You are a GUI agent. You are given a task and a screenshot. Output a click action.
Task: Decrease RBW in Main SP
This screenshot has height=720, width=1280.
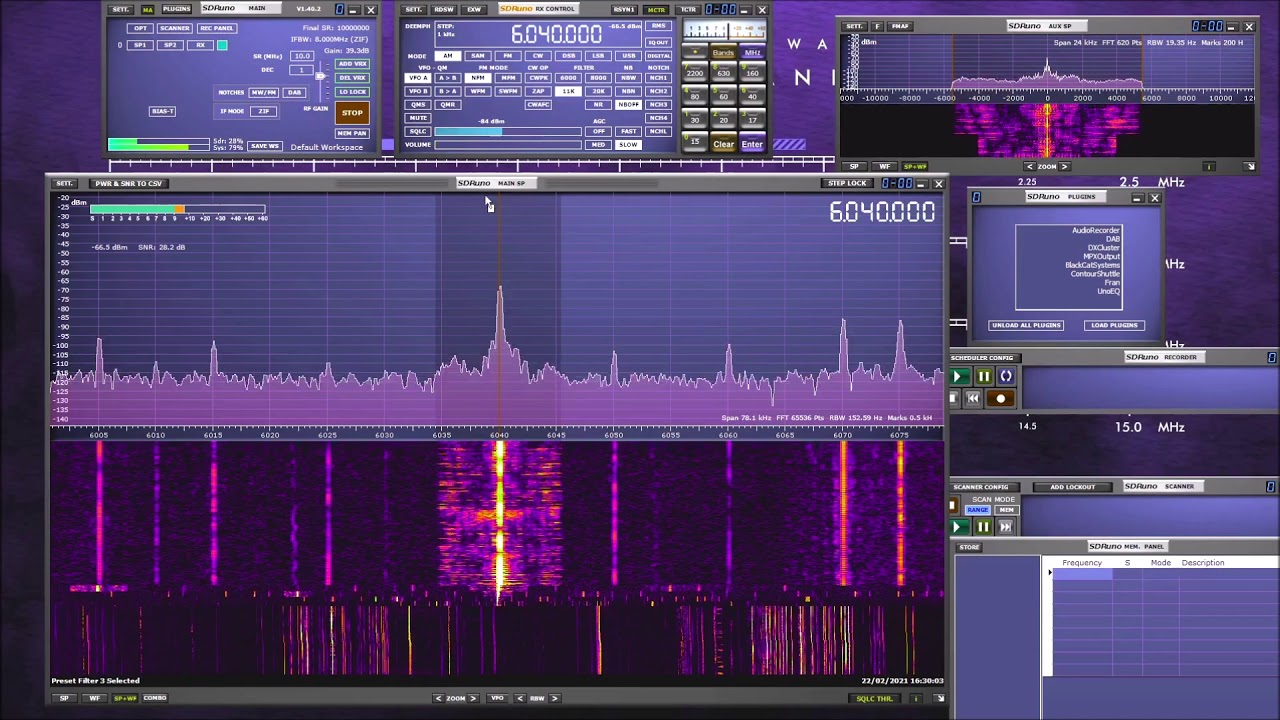pos(520,698)
